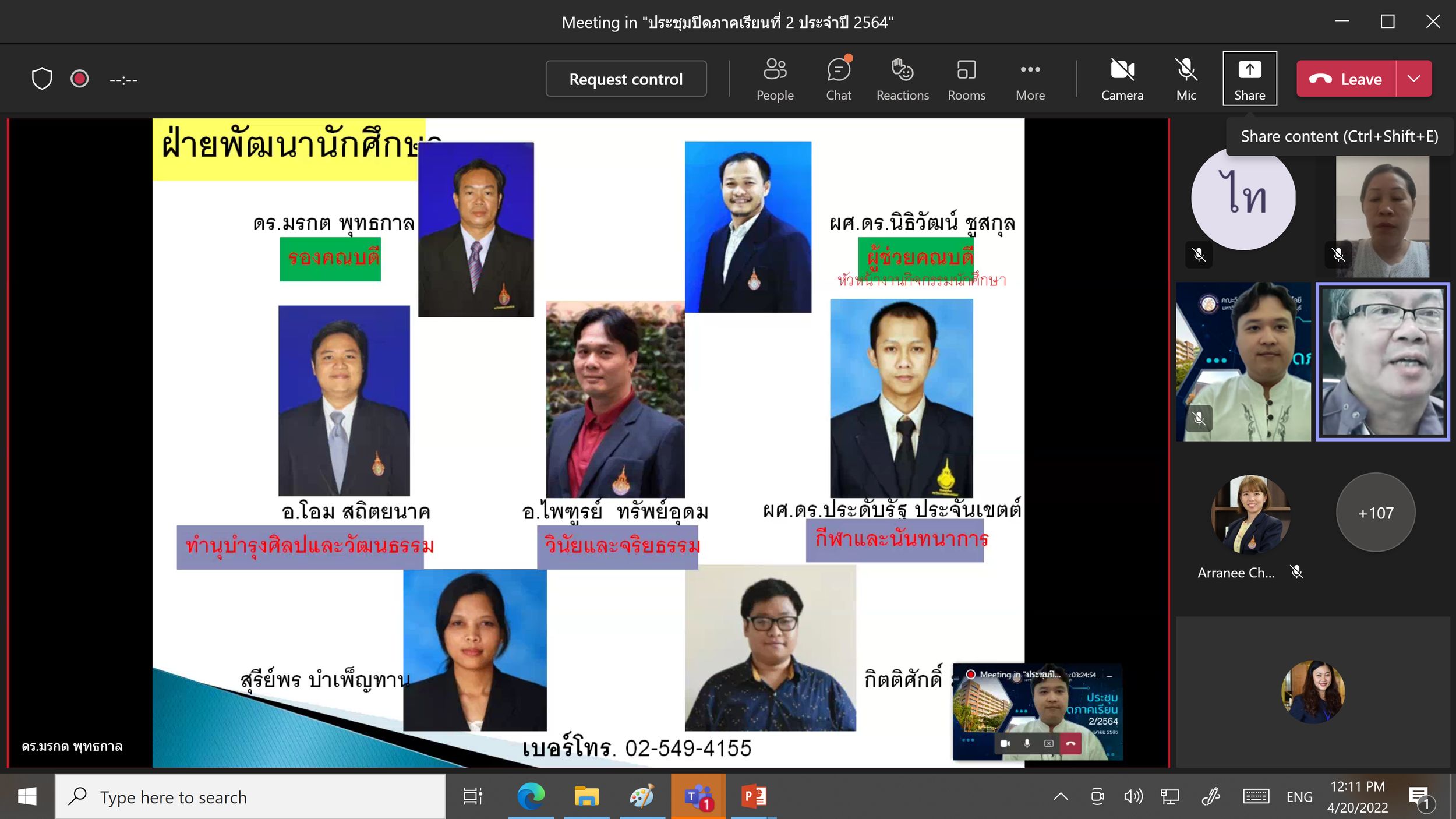The image size is (1456, 819).
Task: Switch to Microsoft Teams taskbar icon
Action: pyautogui.click(x=698, y=797)
